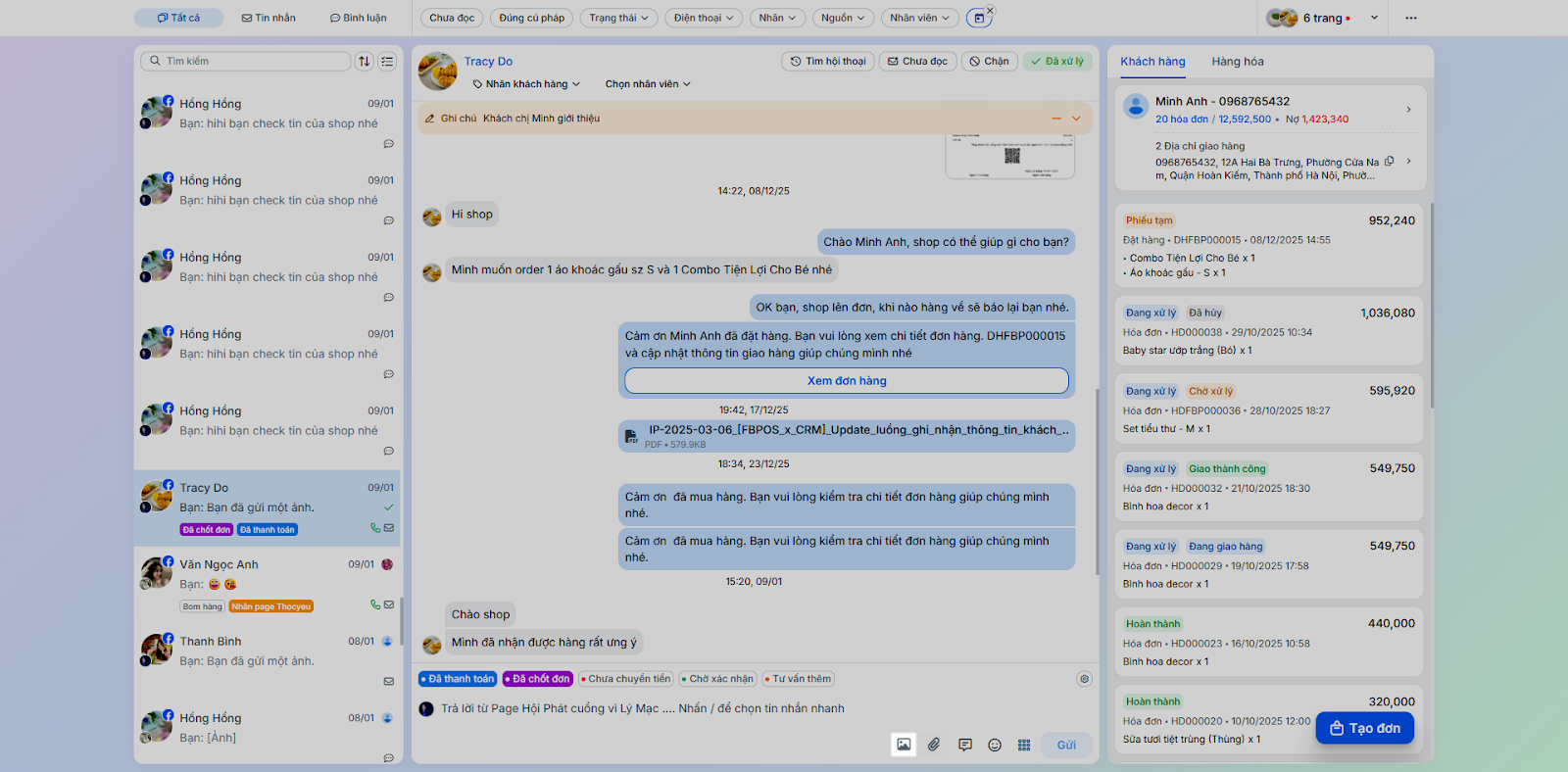Toggle the Chưa đọc filter in top bar
This screenshot has height=772, width=1568.
pos(452,18)
